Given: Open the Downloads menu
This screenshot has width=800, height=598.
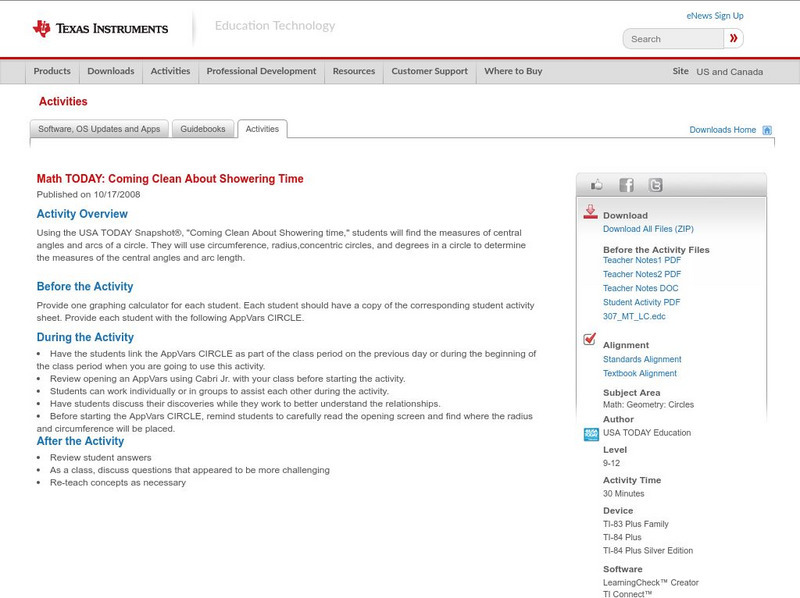Looking at the screenshot, I should point(111,71).
